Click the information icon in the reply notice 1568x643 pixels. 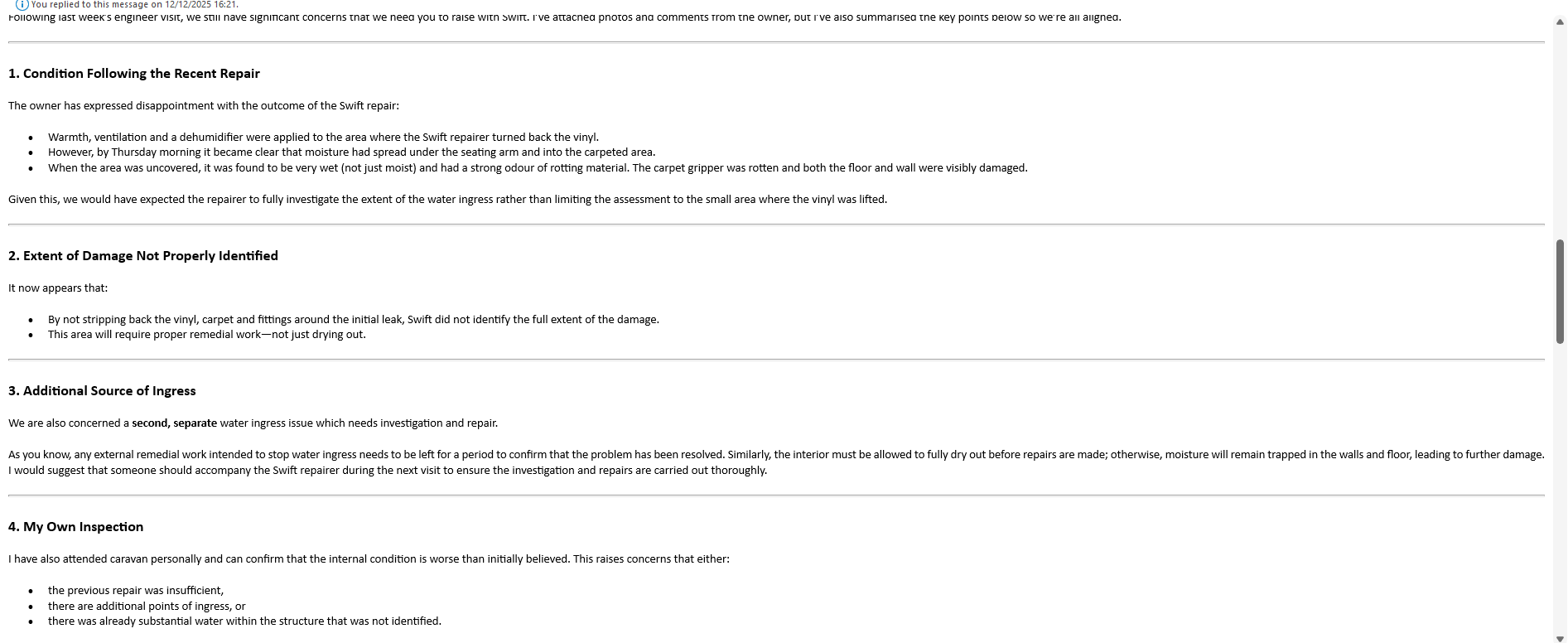click(x=22, y=5)
